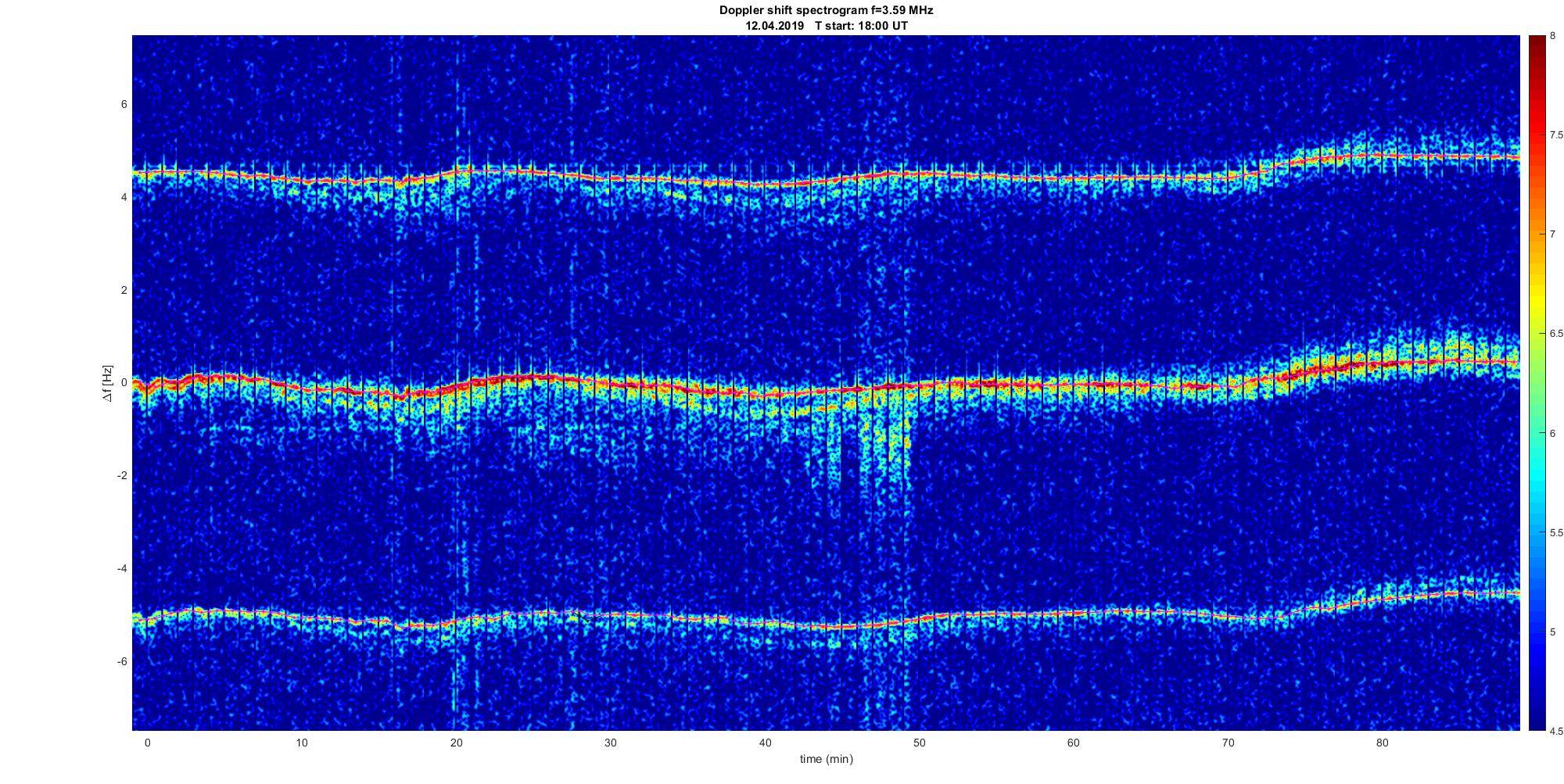Click the date line '12.04.2019 T start: 18:00 UT'
This screenshot has height=784, width=1564.
826,26
